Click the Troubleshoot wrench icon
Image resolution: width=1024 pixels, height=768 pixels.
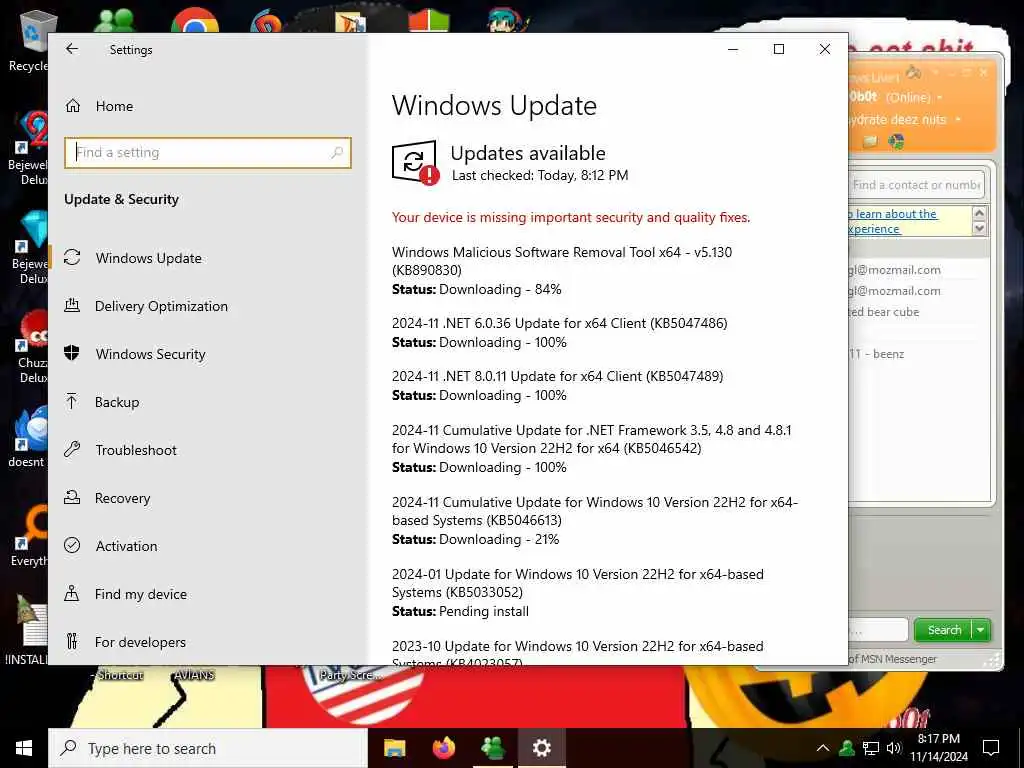72,449
